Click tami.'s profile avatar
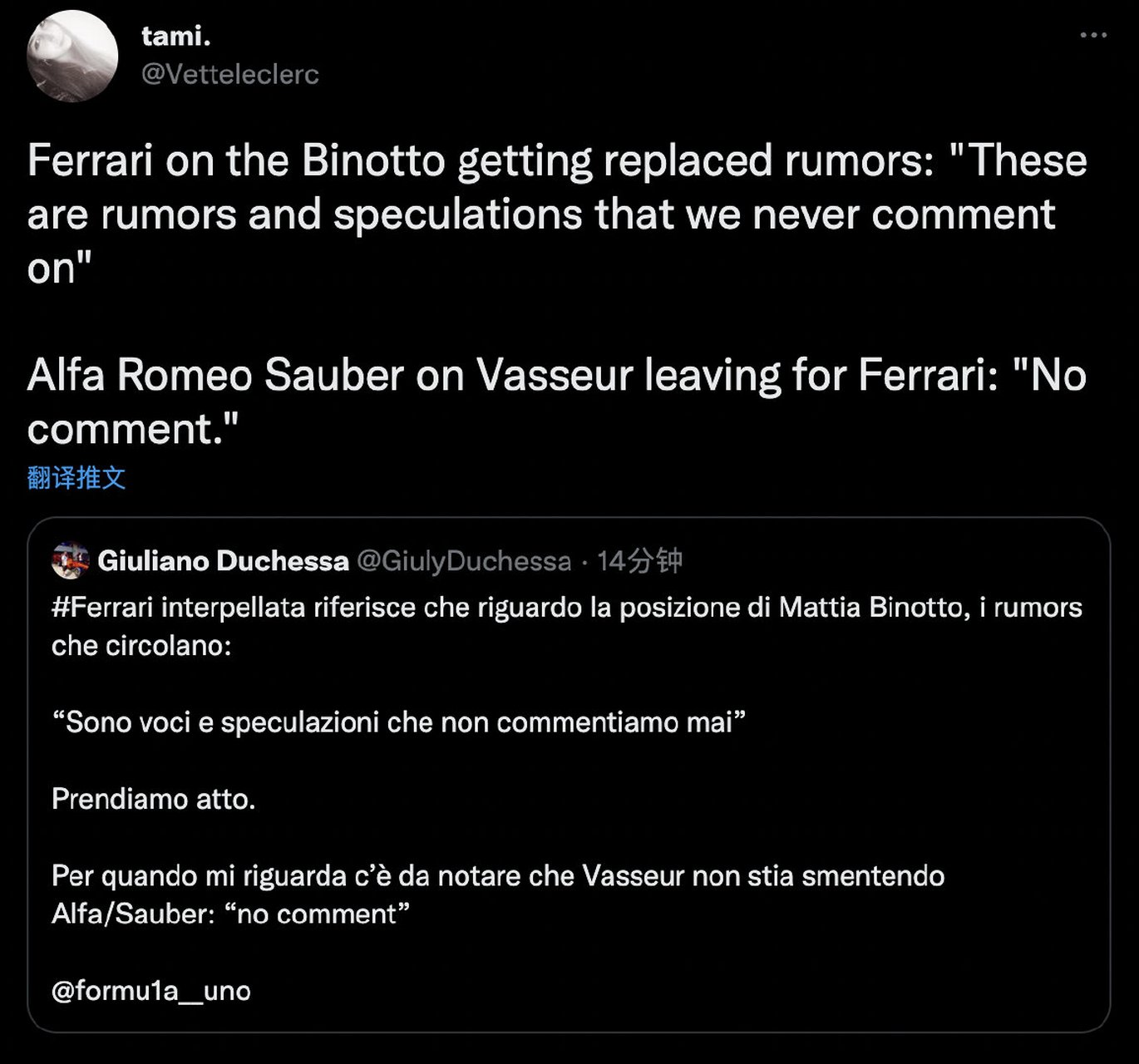This screenshot has width=1139, height=1064. 72,57
